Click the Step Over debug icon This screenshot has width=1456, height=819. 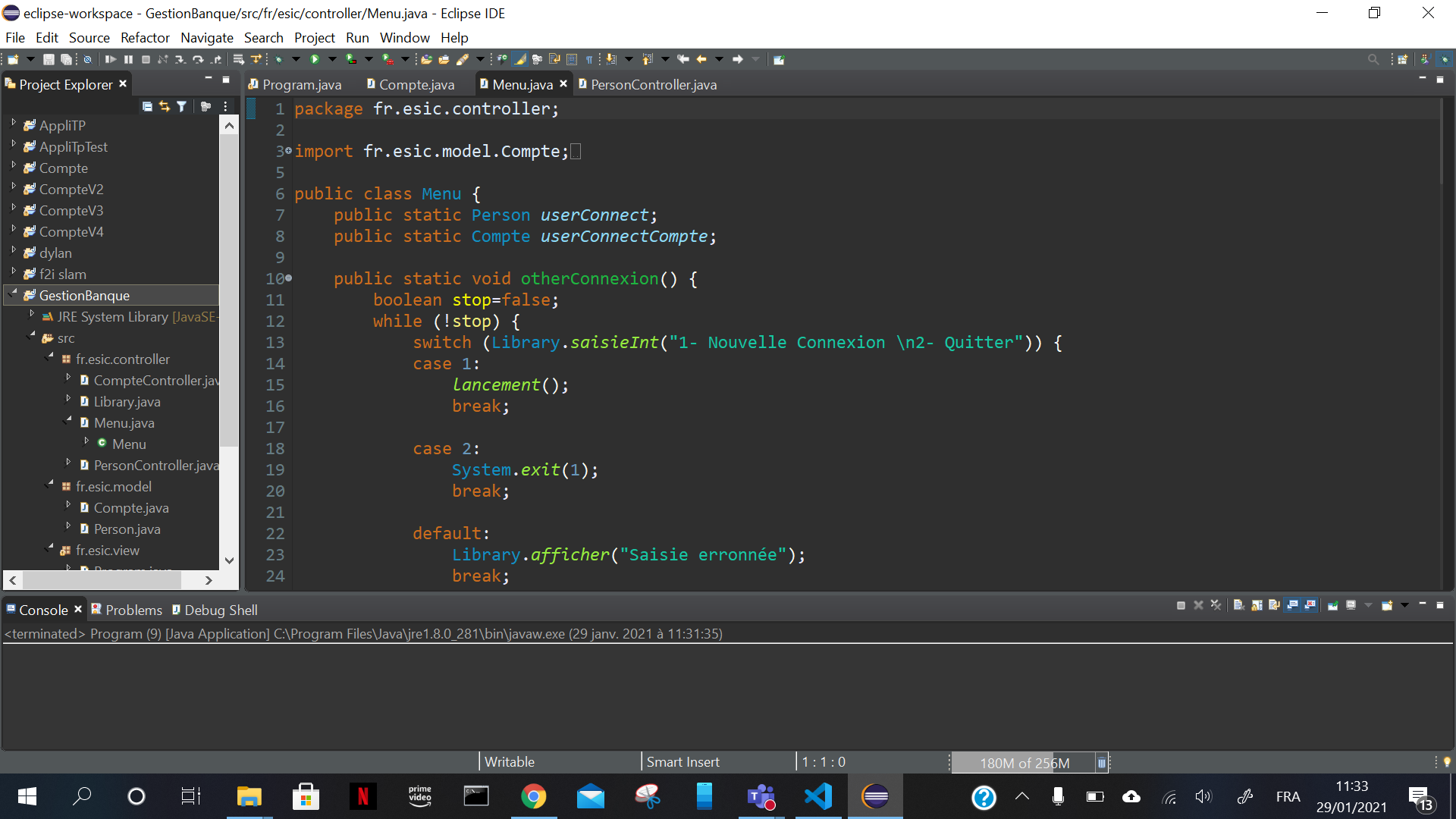pos(198,59)
